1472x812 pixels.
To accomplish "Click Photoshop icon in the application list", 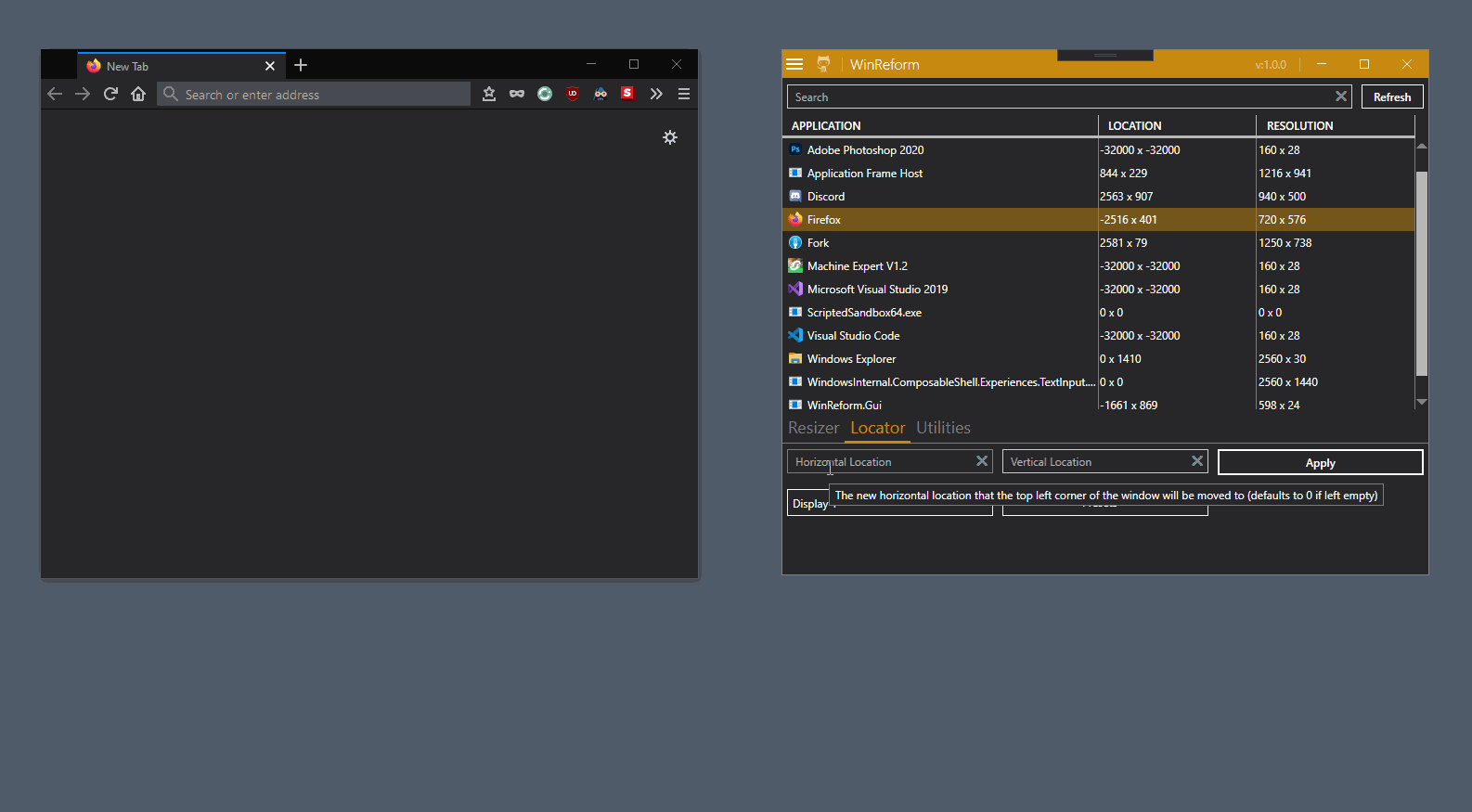I will pyautogui.click(x=795, y=149).
